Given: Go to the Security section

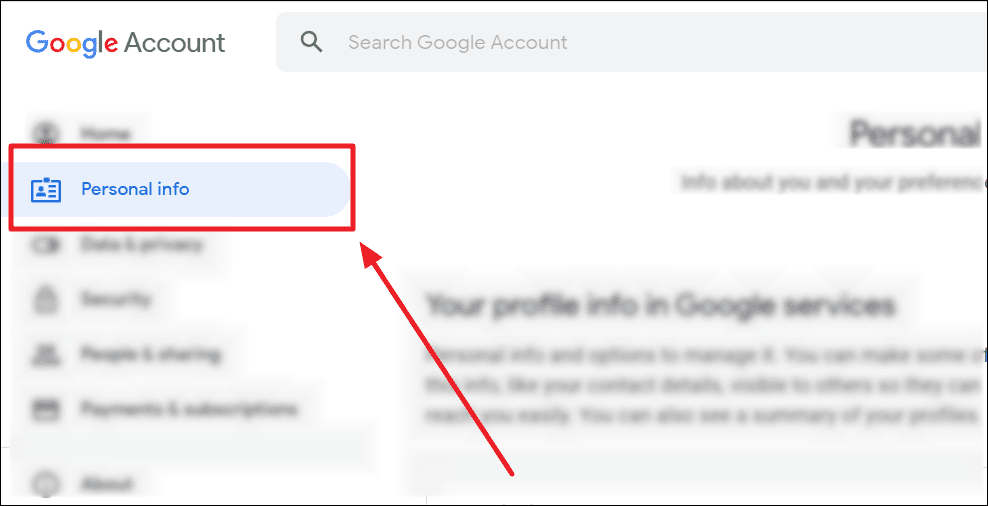Looking at the screenshot, I should click(115, 299).
